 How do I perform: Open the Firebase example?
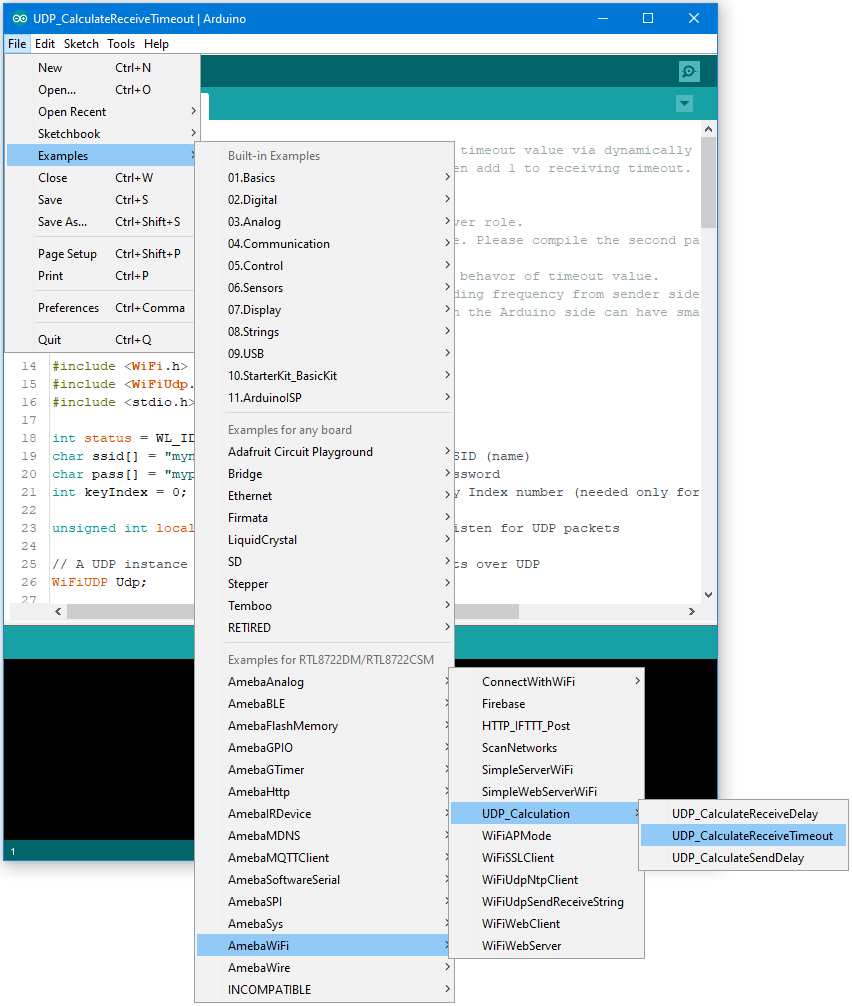click(x=547, y=704)
